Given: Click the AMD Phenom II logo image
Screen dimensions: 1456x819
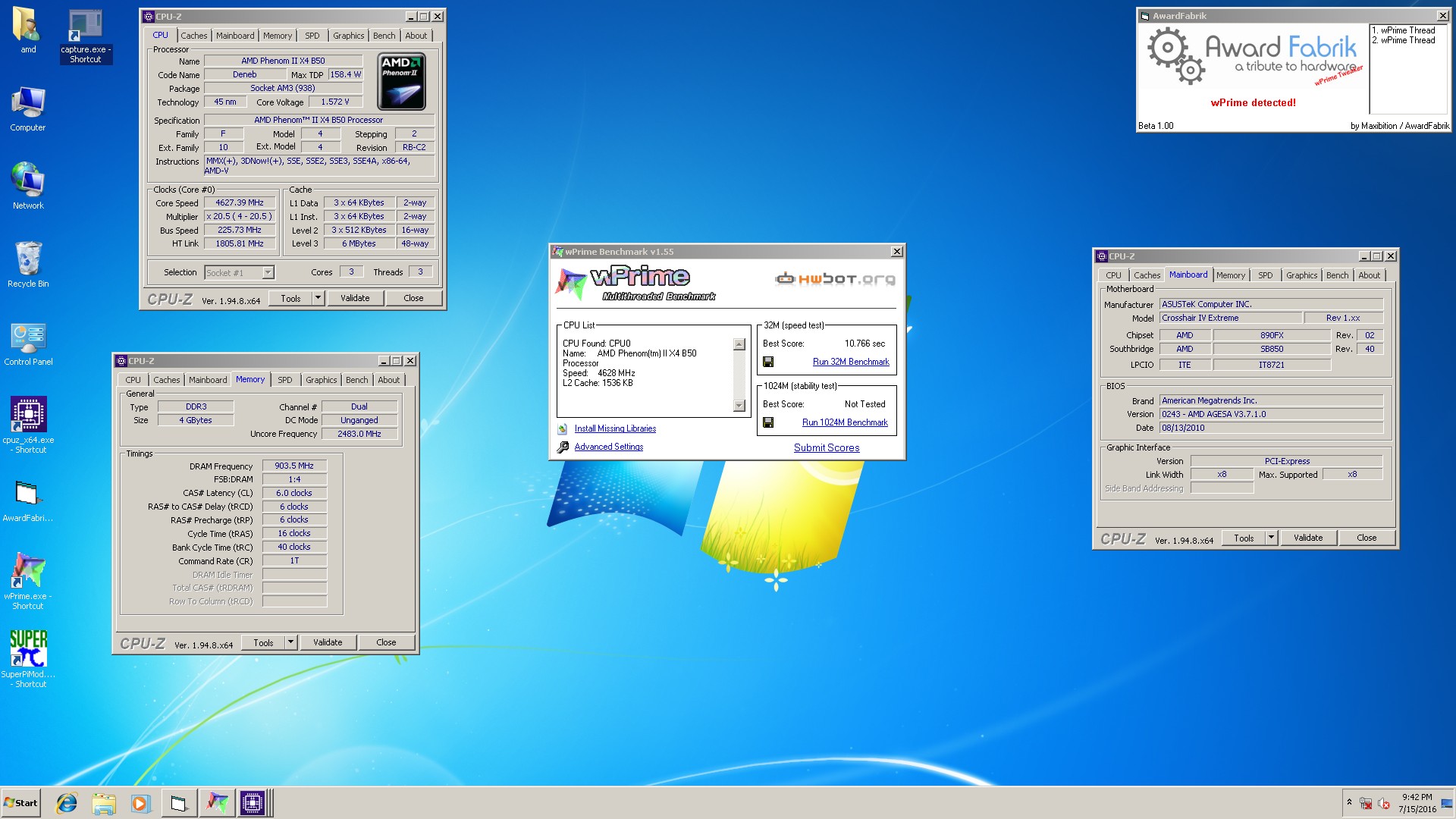Looking at the screenshot, I should click(x=402, y=82).
